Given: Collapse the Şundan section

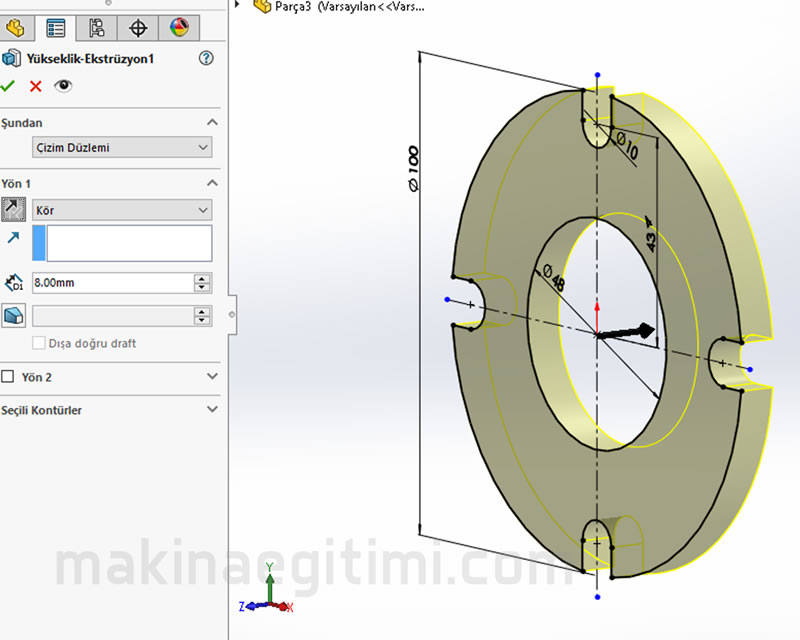Looking at the screenshot, I should point(212,122).
